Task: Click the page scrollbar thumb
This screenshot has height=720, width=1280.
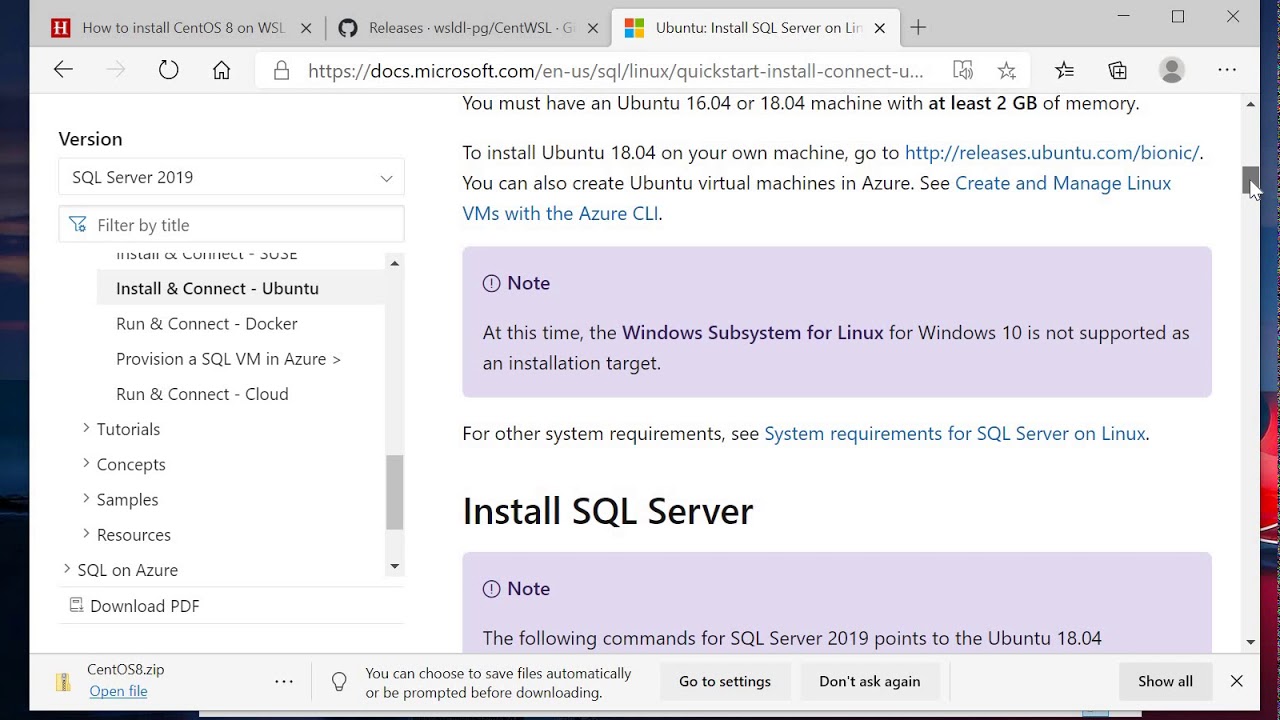Action: (x=1251, y=180)
